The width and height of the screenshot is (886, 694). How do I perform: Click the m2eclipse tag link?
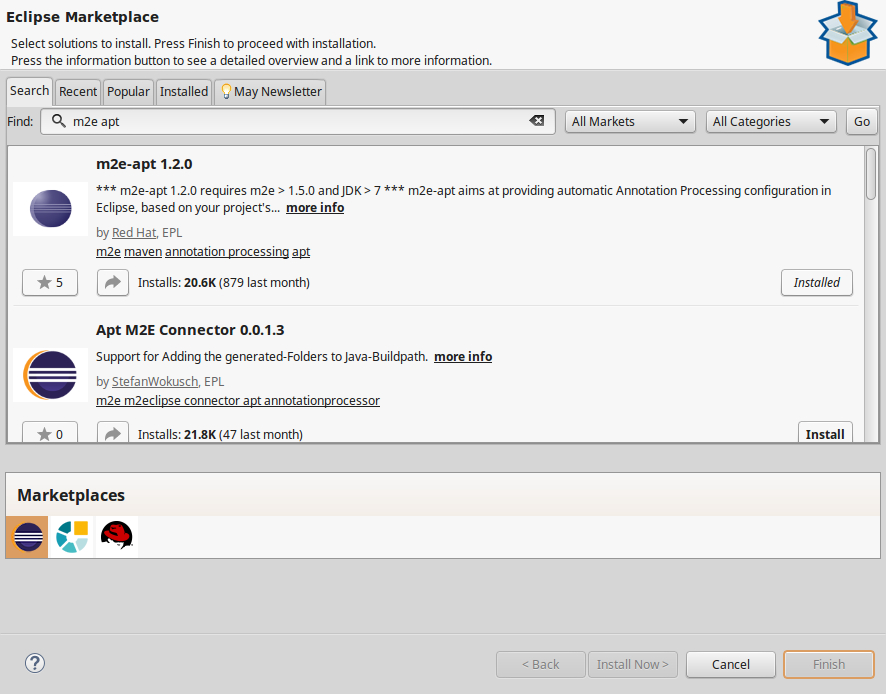coord(152,401)
